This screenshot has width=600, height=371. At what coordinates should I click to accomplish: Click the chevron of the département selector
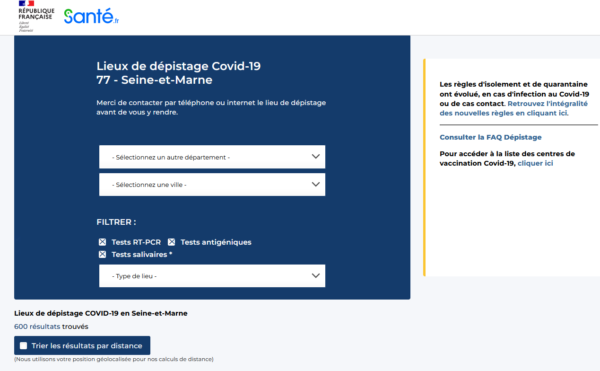click(x=315, y=156)
